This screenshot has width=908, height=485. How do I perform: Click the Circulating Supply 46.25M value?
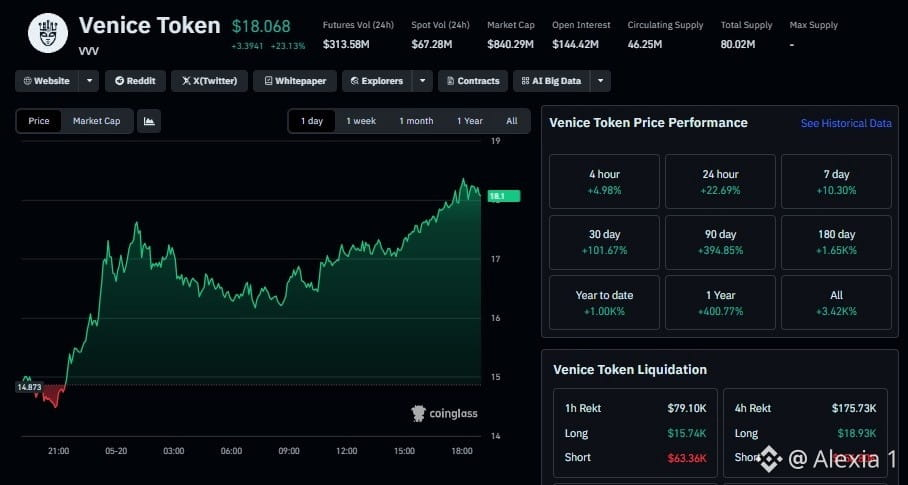[645, 44]
